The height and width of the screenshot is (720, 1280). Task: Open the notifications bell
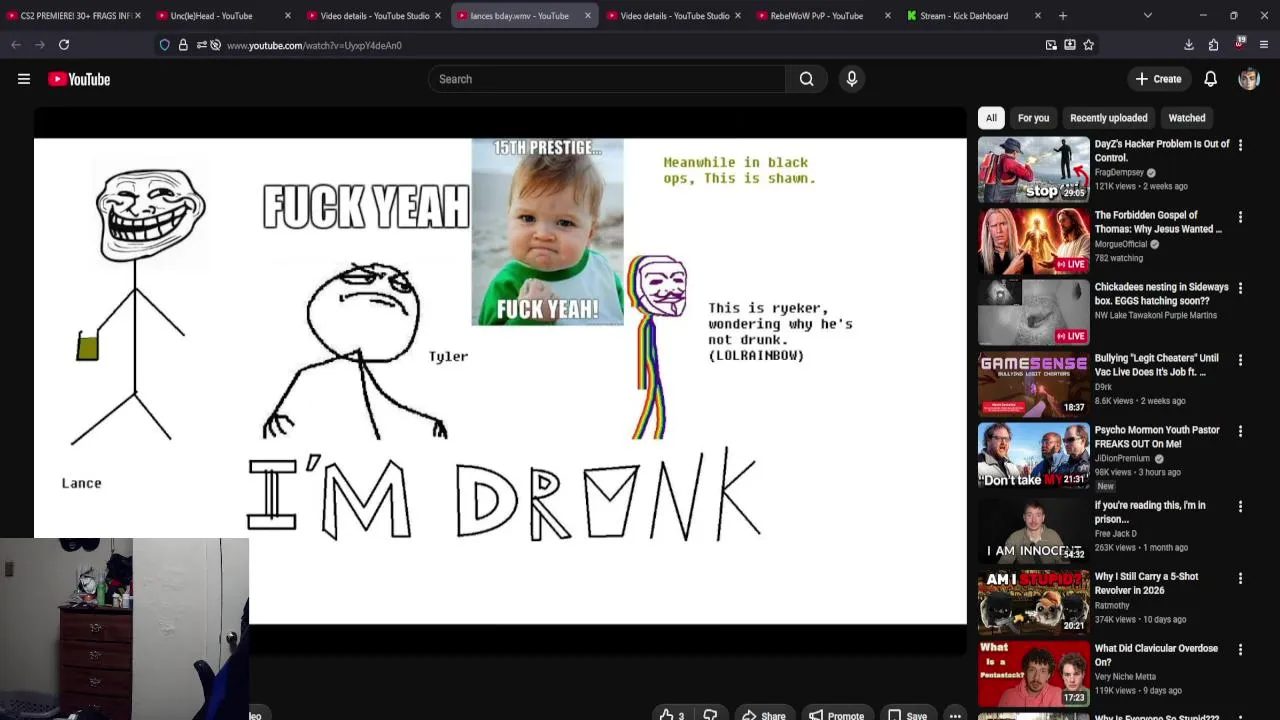click(1210, 79)
